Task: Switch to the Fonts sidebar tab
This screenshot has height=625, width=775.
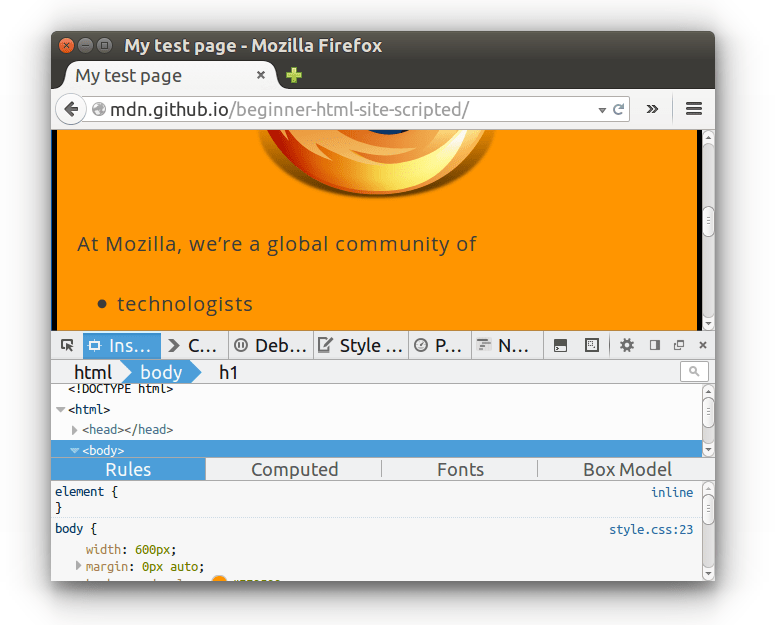Action: click(460, 469)
